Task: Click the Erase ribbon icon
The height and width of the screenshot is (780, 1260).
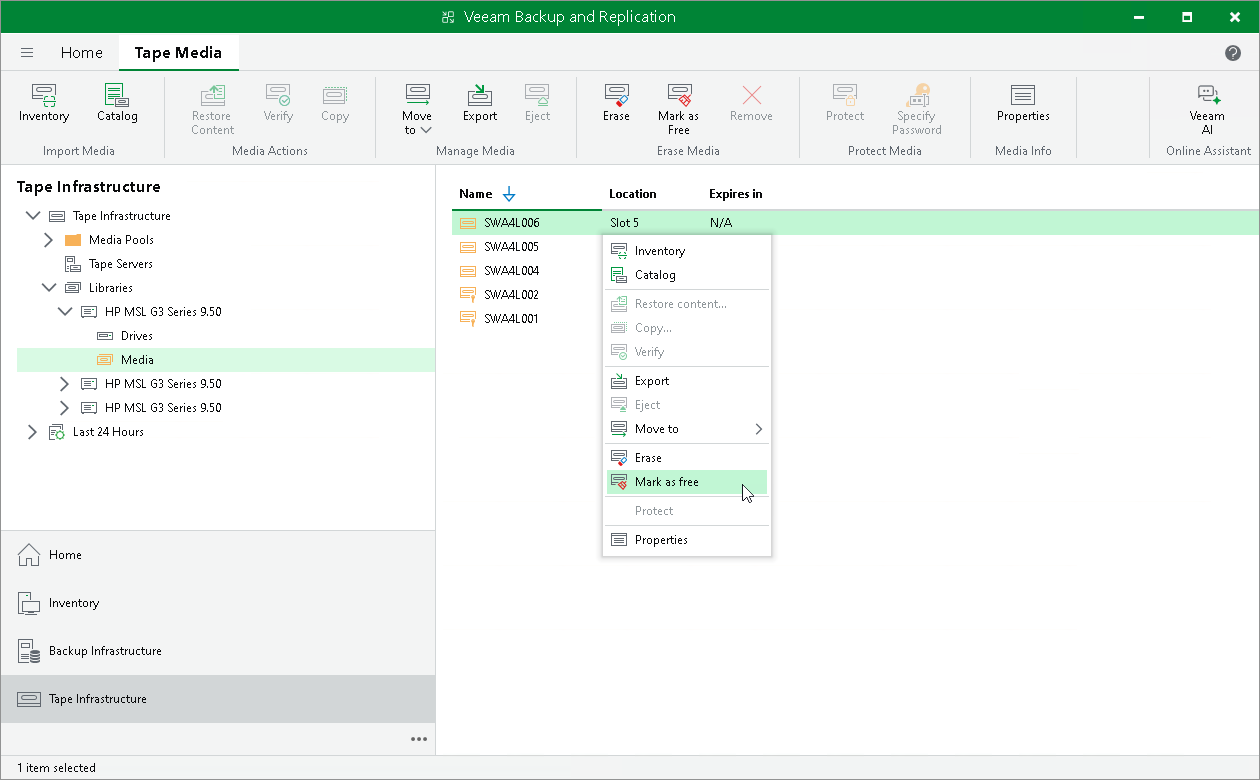Action: [616, 104]
